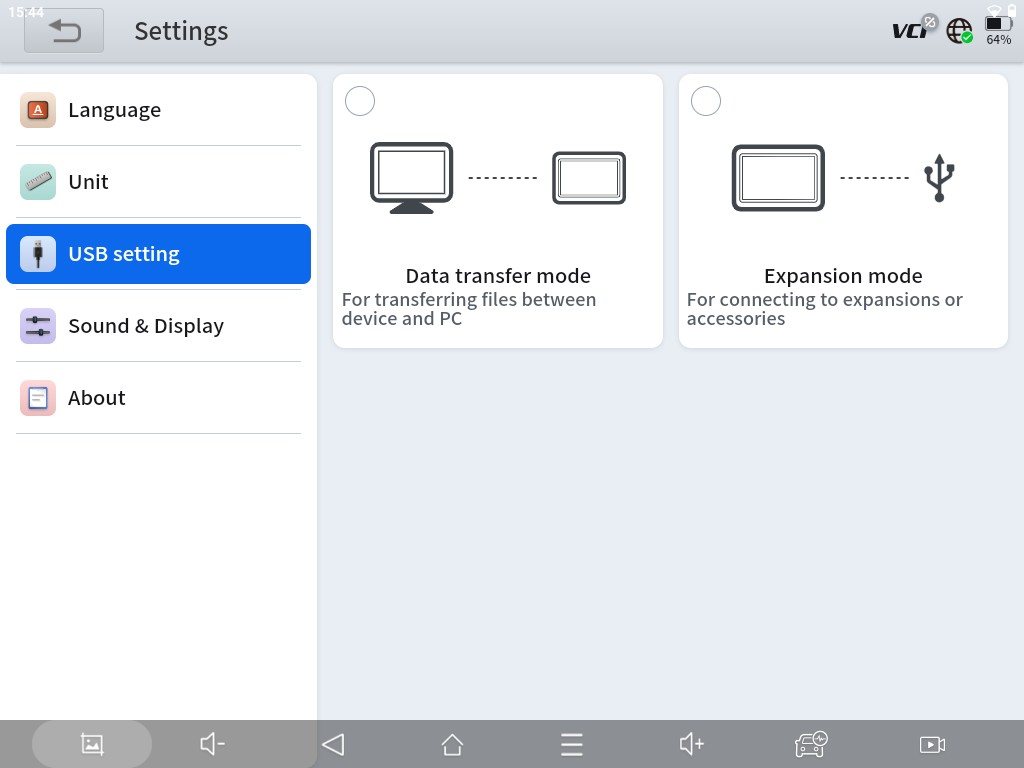Open recent apps menu icon
This screenshot has width=1024, height=768.
[x=572, y=744]
